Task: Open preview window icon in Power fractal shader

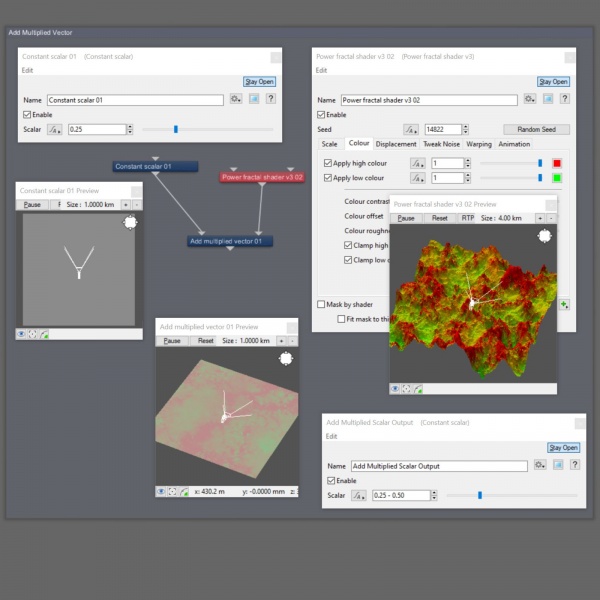Action: [x=548, y=99]
